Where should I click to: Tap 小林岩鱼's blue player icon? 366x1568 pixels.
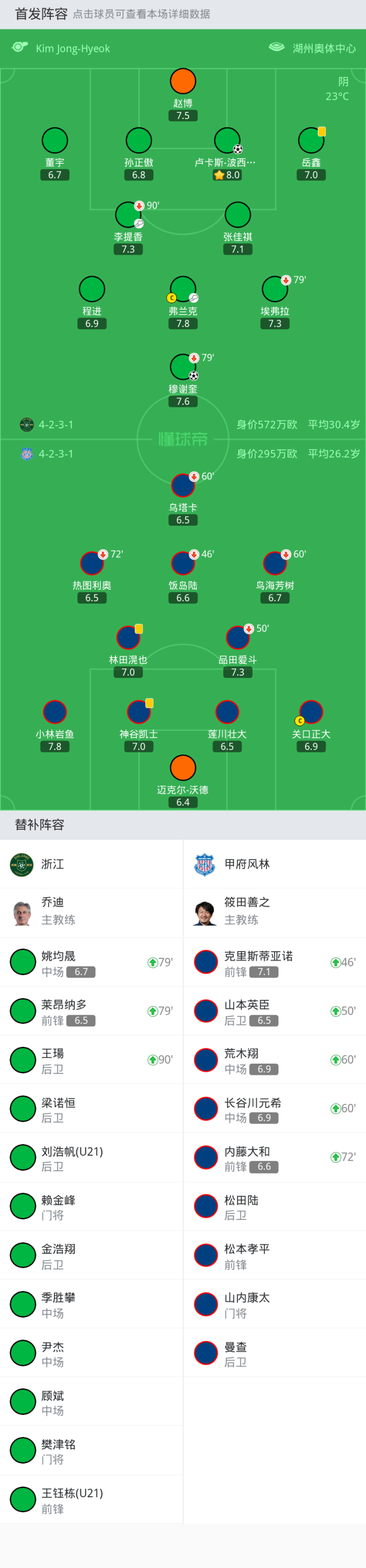[x=55, y=711]
